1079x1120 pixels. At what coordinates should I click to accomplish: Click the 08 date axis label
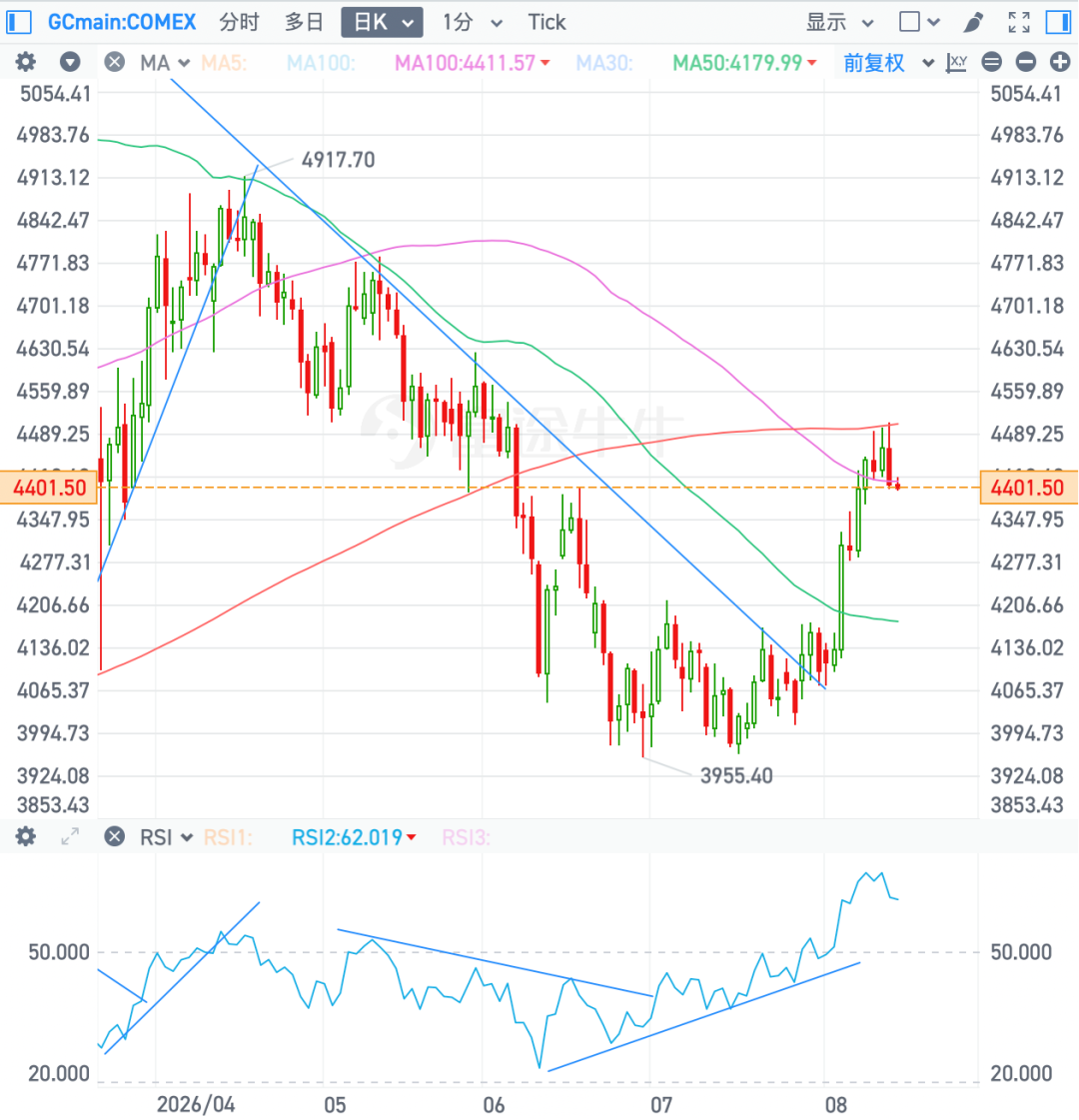click(x=835, y=1104)
